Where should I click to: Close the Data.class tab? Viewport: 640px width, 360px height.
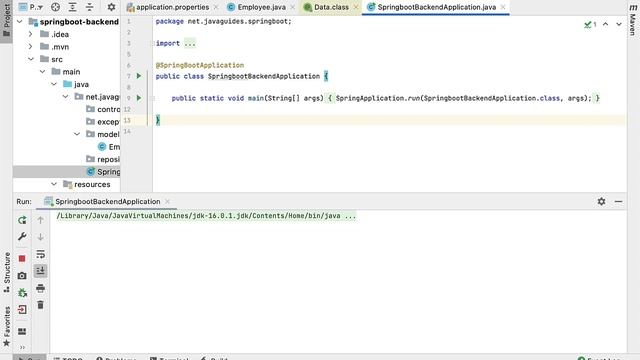(356, 7)
